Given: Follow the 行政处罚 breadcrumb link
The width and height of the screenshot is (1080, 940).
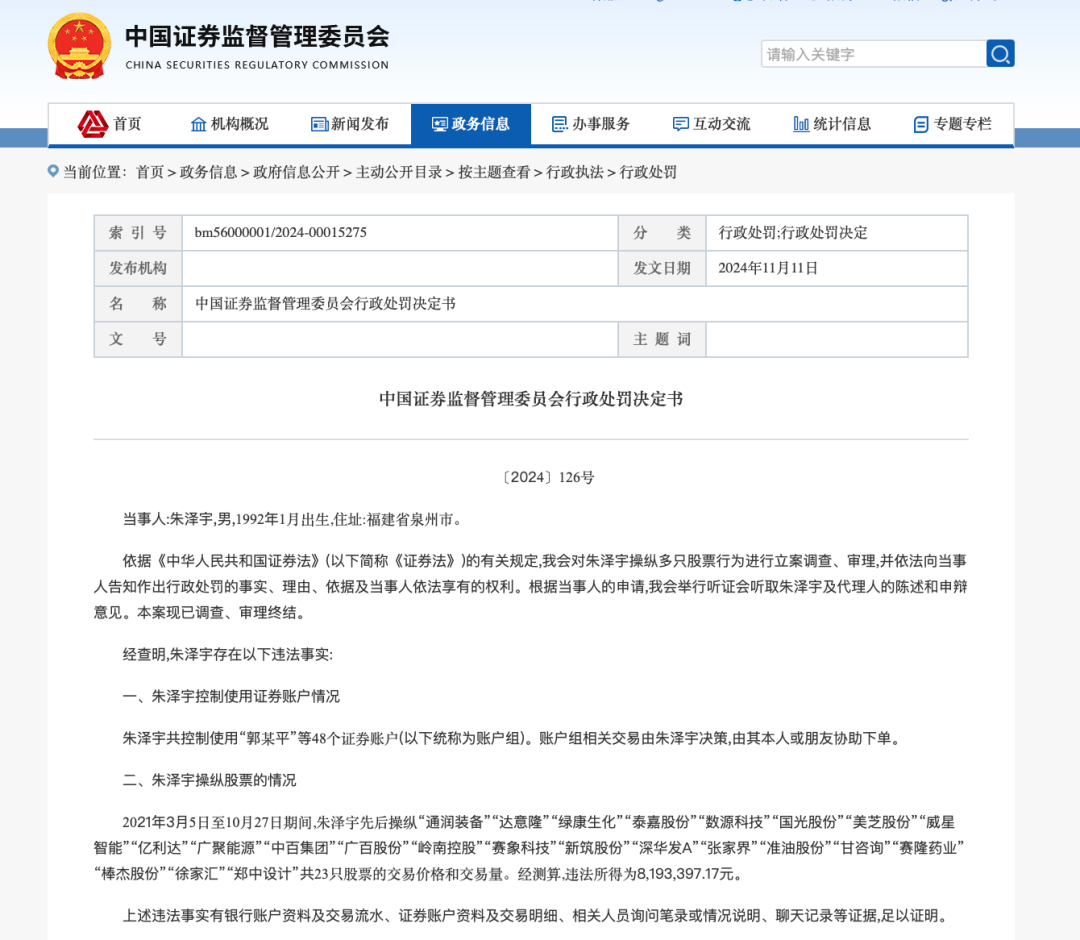Looking at the screenshot, I should (648, 172).
